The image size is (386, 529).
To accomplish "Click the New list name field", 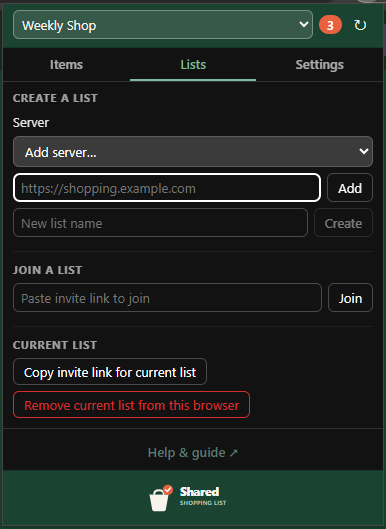I will pyautogui.click(x=160, y=223).
